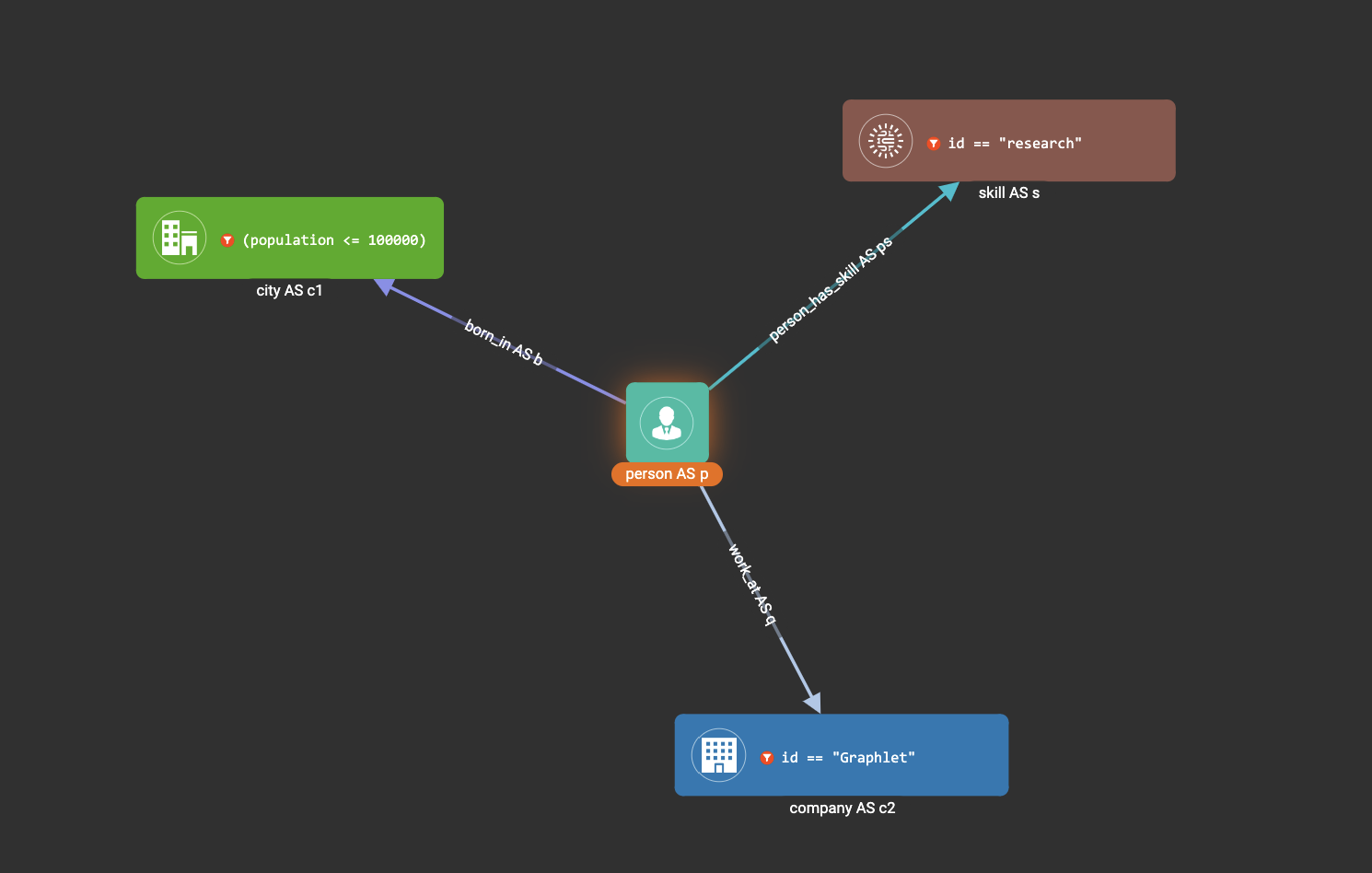1372x873 pixels.
Task: Click the filter icon beside population condition
Action: pyautogui.click(x=227, y=240)
